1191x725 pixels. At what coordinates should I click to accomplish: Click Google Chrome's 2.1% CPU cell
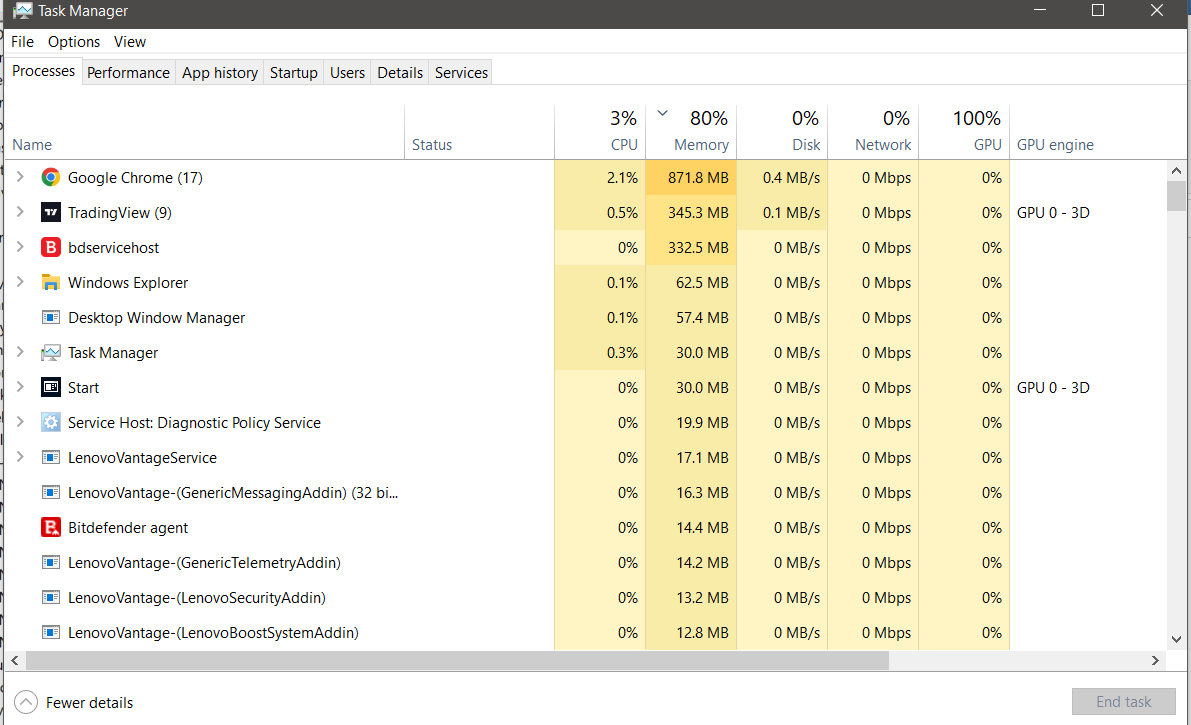tap(600, 178)
